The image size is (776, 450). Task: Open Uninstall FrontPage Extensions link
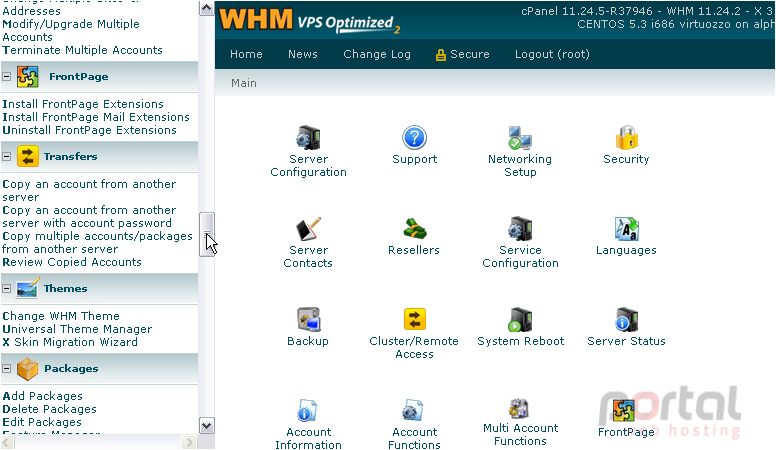pyautogui.click(x=89, y=130)
